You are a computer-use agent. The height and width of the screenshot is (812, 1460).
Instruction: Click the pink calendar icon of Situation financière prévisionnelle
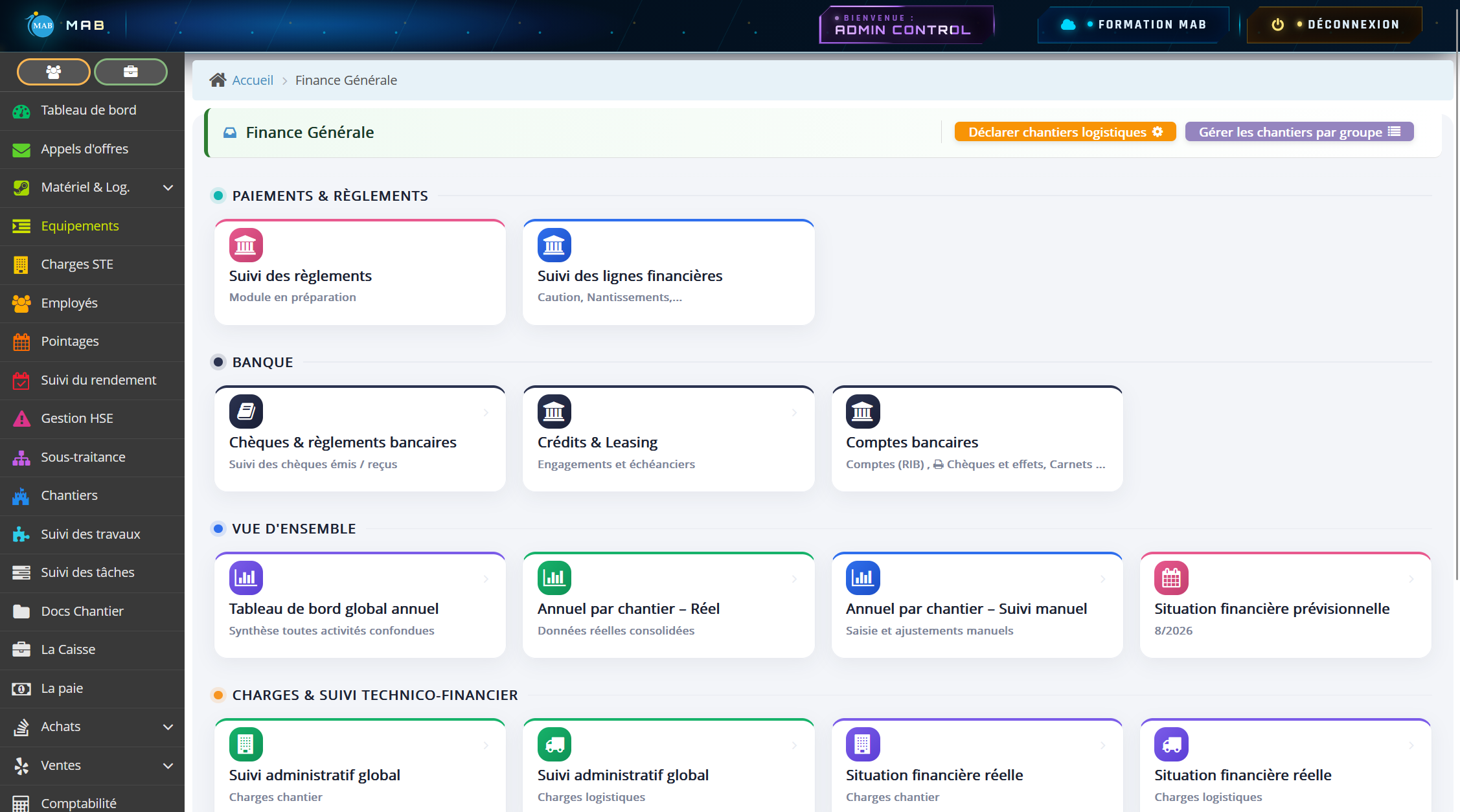pyautogui.click(x=1171, y=578)
